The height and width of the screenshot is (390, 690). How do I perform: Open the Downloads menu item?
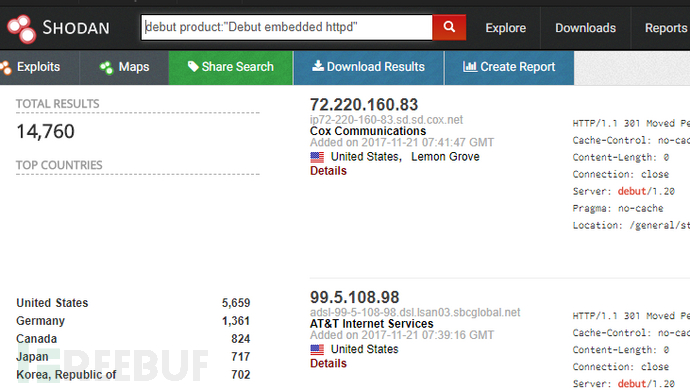(x=585, y=28)
